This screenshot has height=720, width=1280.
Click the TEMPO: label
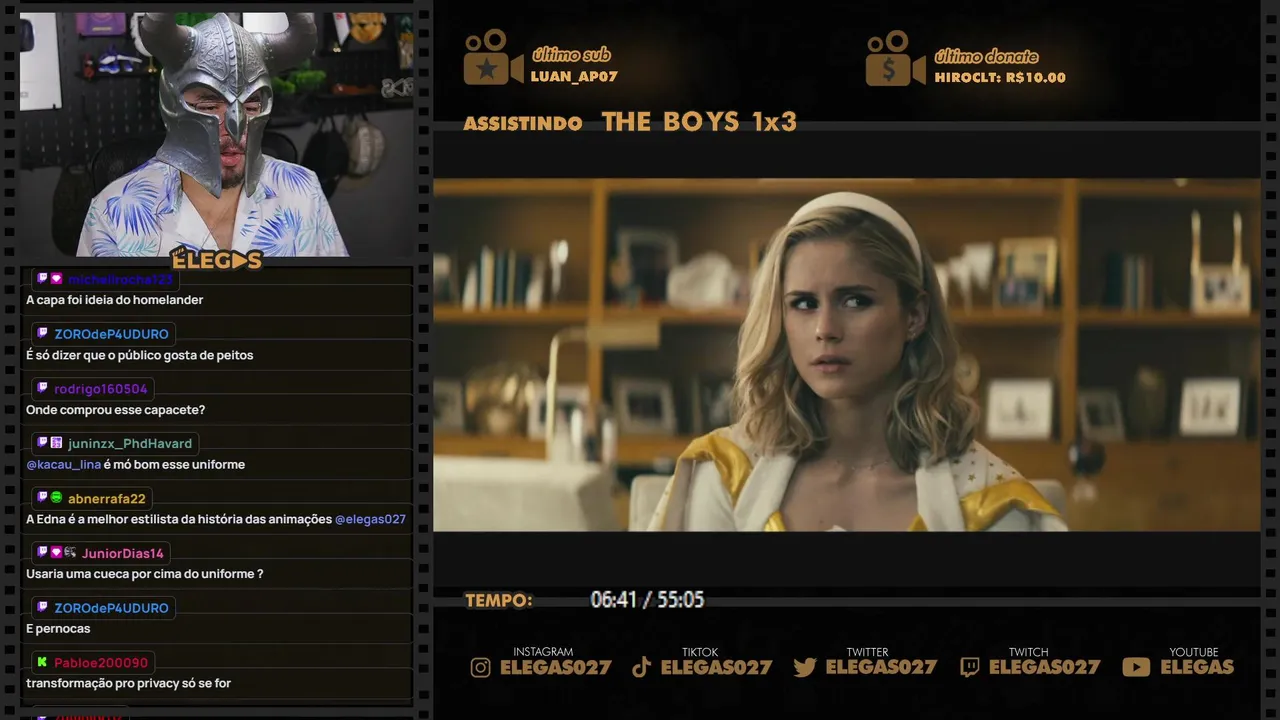(498, 601)
